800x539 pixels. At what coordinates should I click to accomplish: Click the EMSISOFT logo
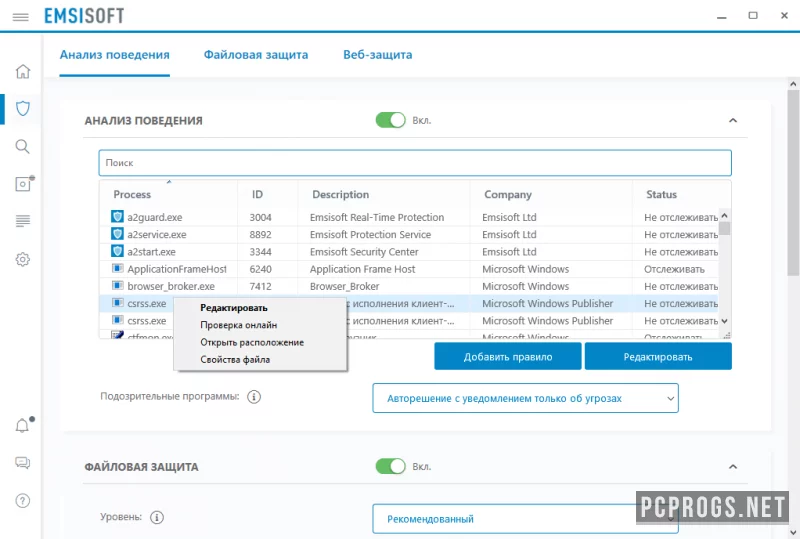[x=84, y=16]
